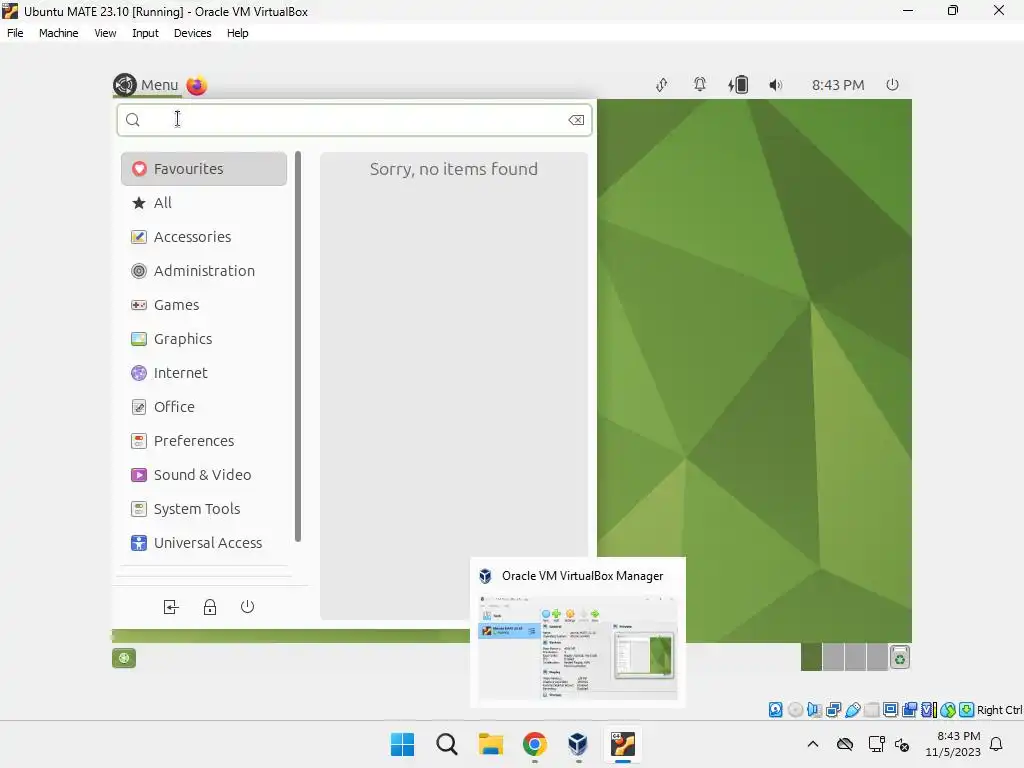Select the All category
This screenshot has width=1024, height=768.
pos(204,202)
